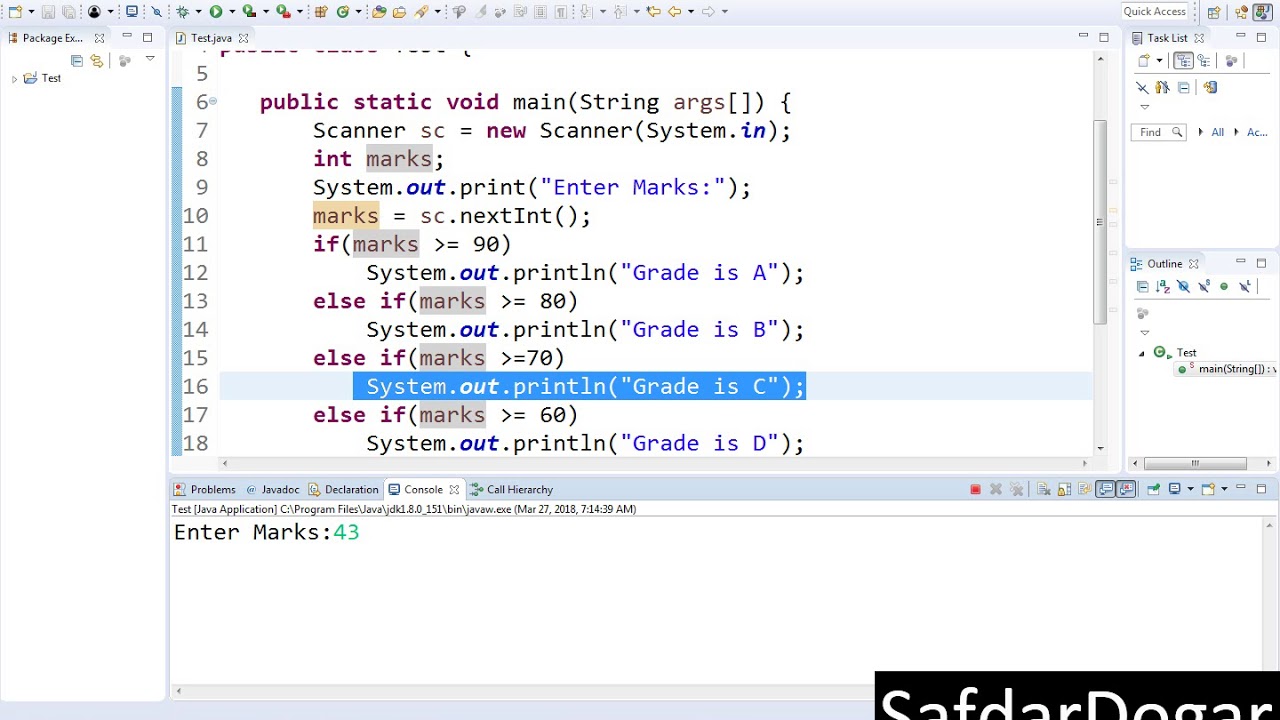Image resolution: width=1280 pixels, height=720 pixels.
Task: Switch to the Declaration tab
Action: coord(344,489)
